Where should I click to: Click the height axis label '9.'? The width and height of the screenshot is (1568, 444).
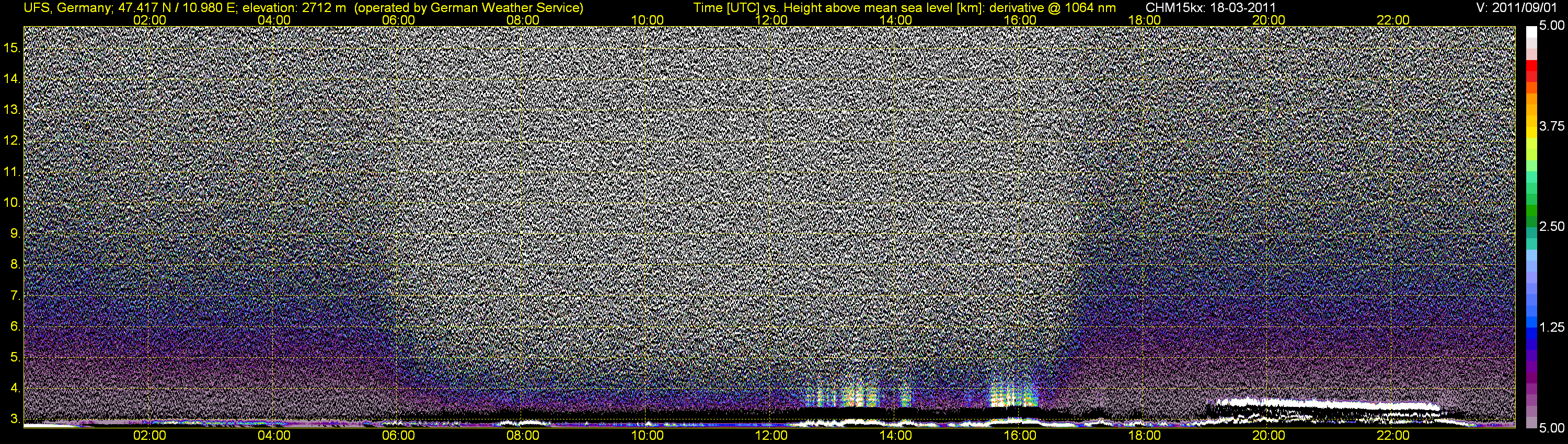[15, 233]
